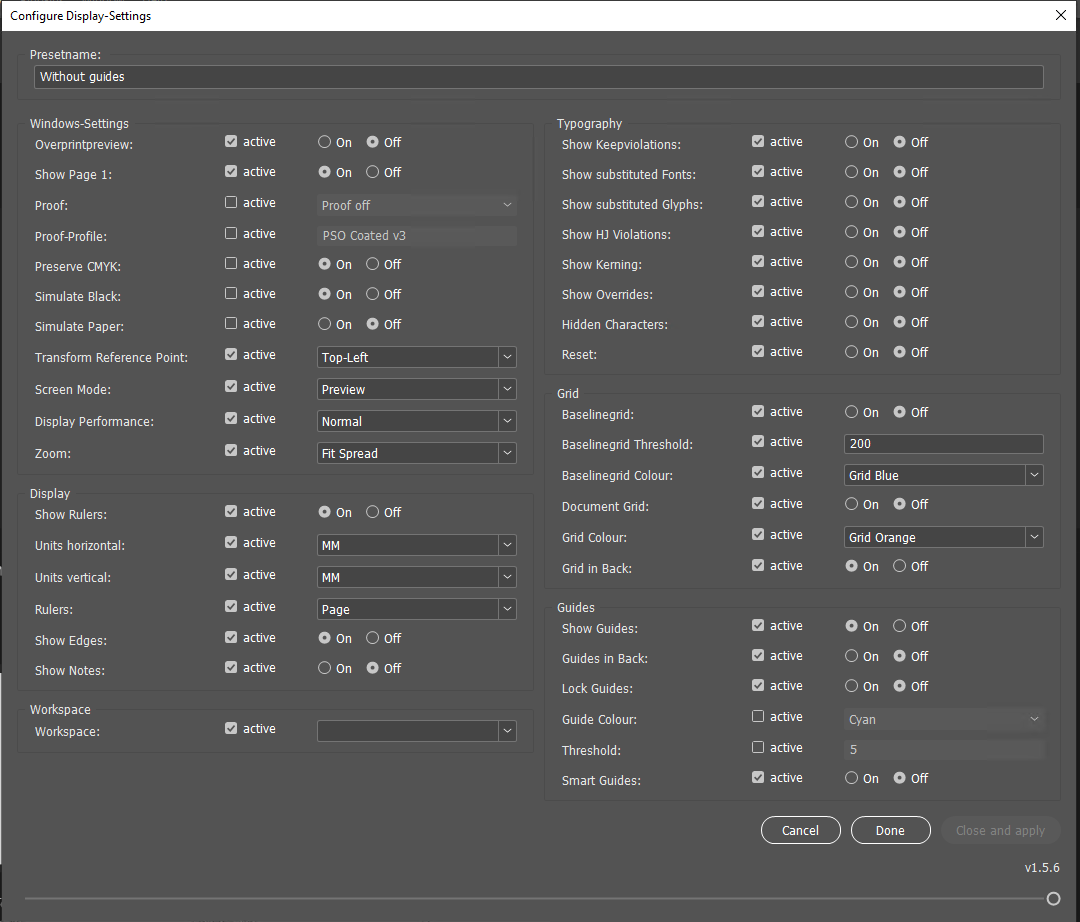Click the Baselinegrid Threshold input field
The width and height of the screenshot is (1080, 922).
click(x=943, y=444)
